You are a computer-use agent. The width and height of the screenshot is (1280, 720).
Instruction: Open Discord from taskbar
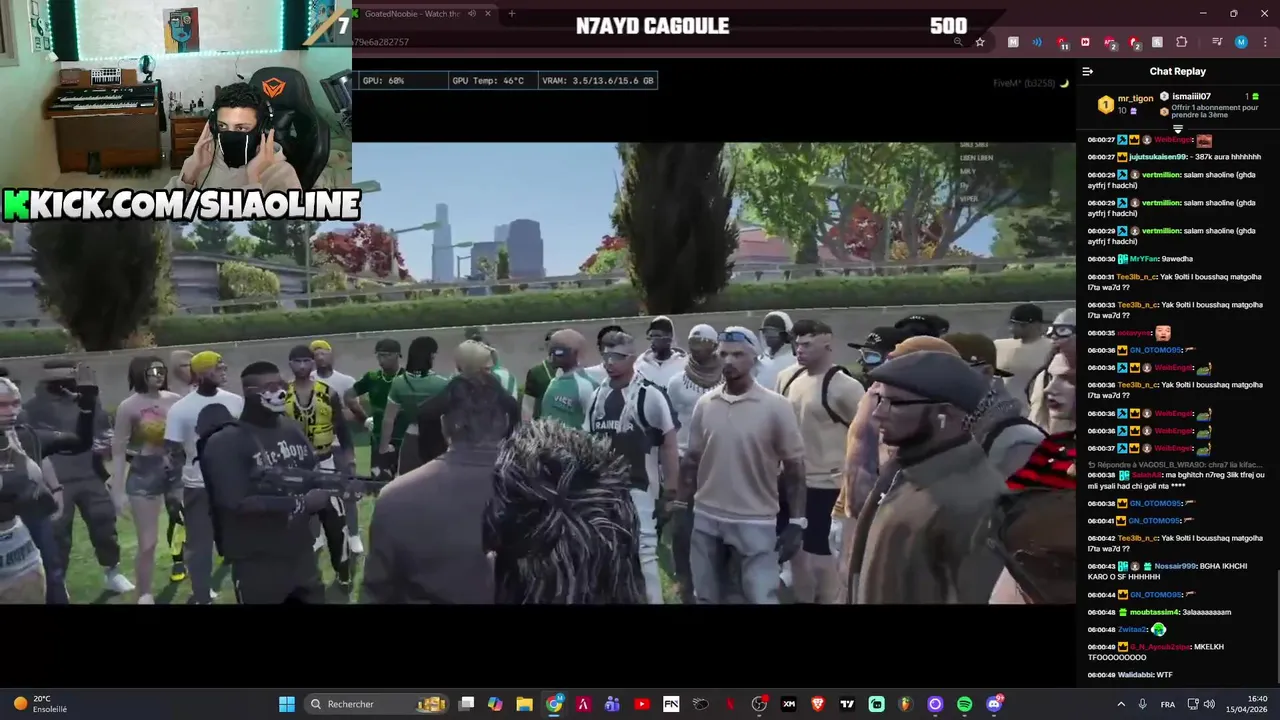coord(994,704)
